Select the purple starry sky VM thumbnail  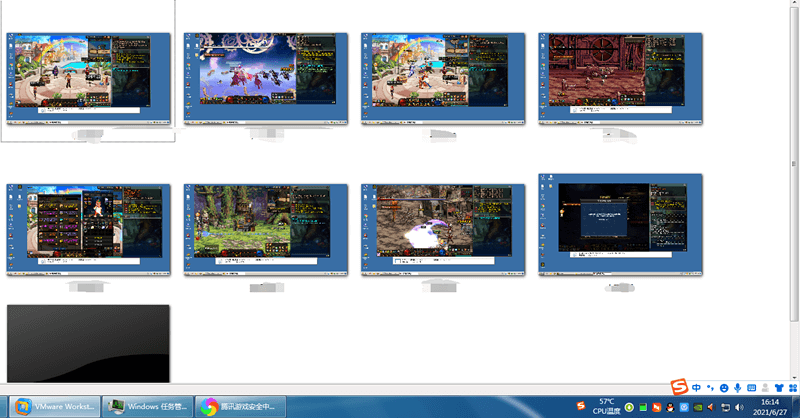click(266, 79)
